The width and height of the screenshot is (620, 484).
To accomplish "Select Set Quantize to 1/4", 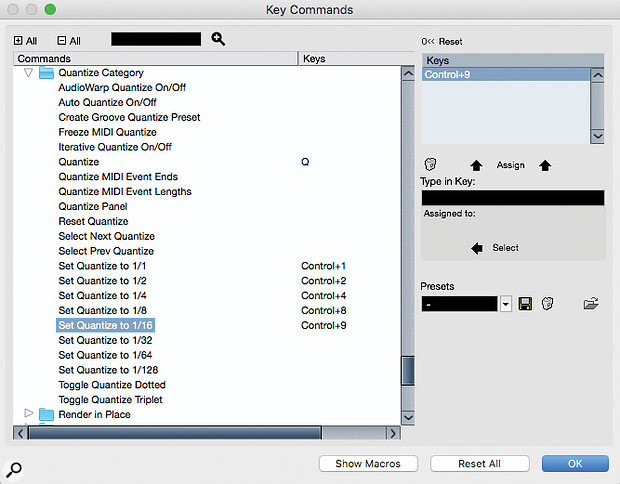I will pos(102,296).
